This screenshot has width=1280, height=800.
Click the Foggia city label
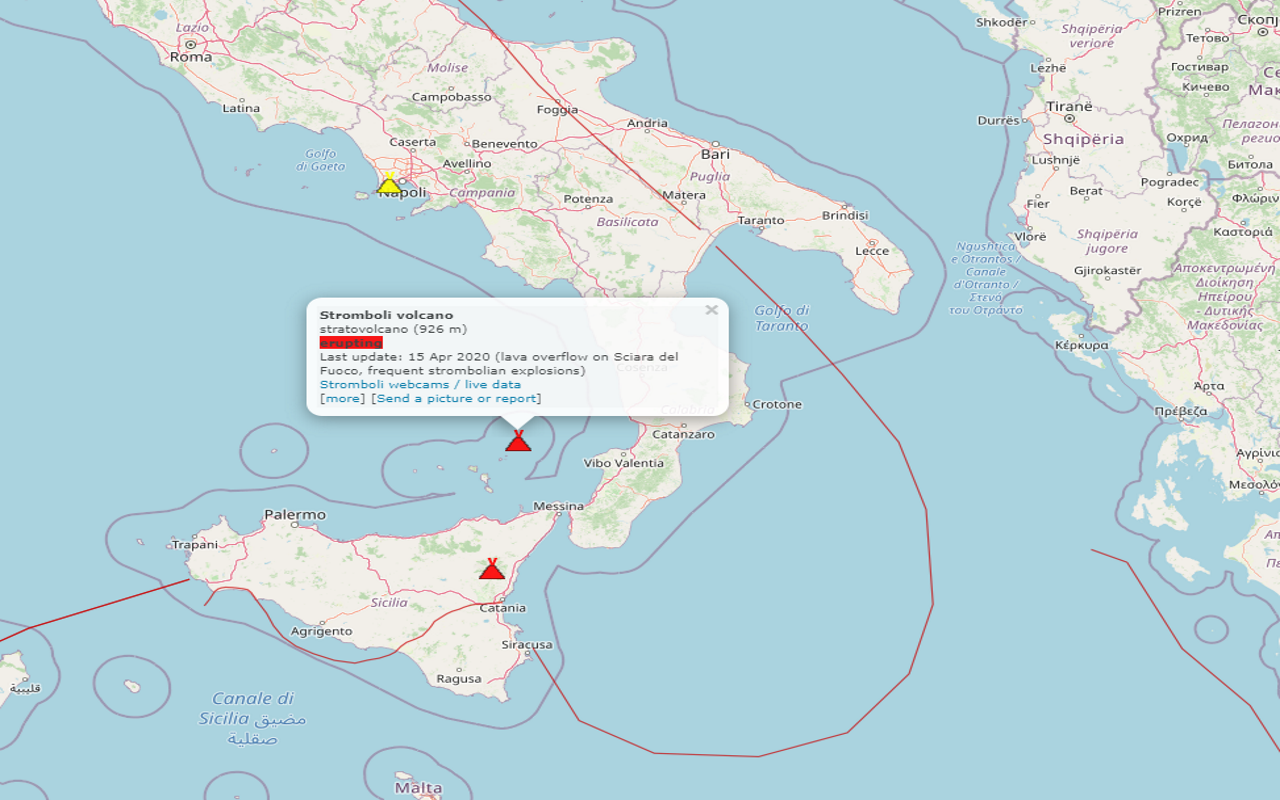point(558,110)
